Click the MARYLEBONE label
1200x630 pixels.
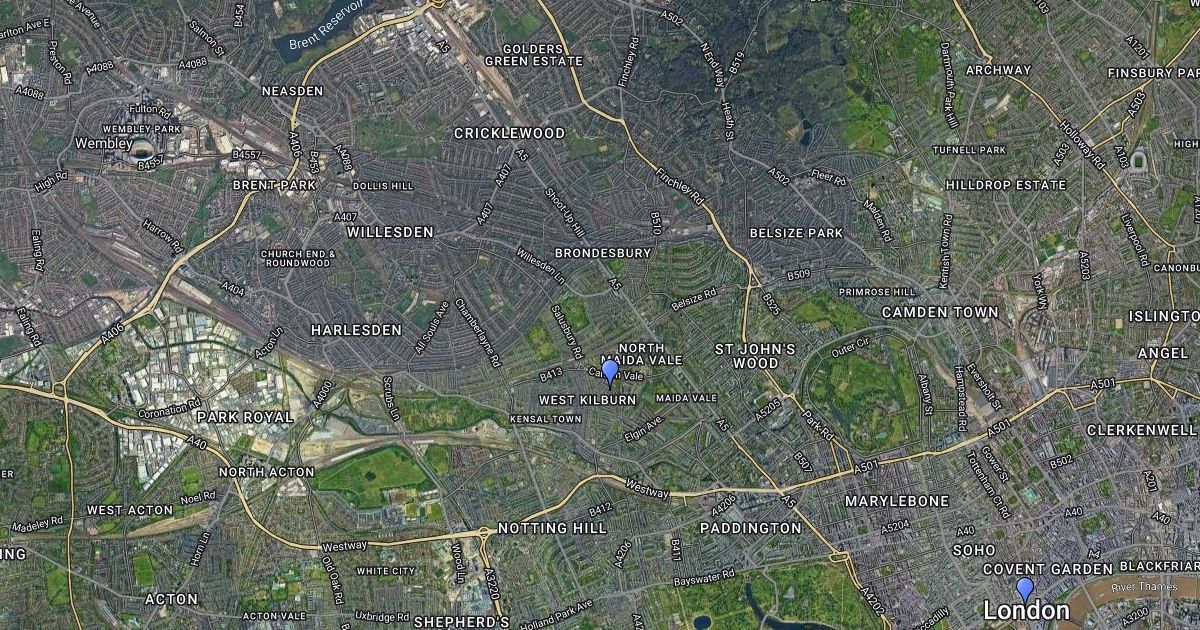click(x=897, y=500)
